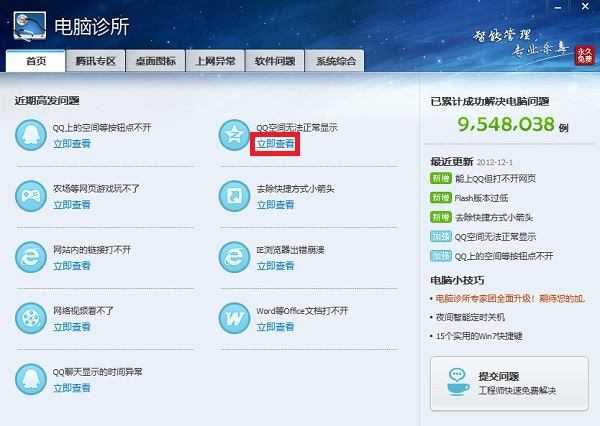Viewport: 600px width, 426px height.
Task: Click 立即查看 under 农场等网页游戏玩不了
Action: [72, 205]
